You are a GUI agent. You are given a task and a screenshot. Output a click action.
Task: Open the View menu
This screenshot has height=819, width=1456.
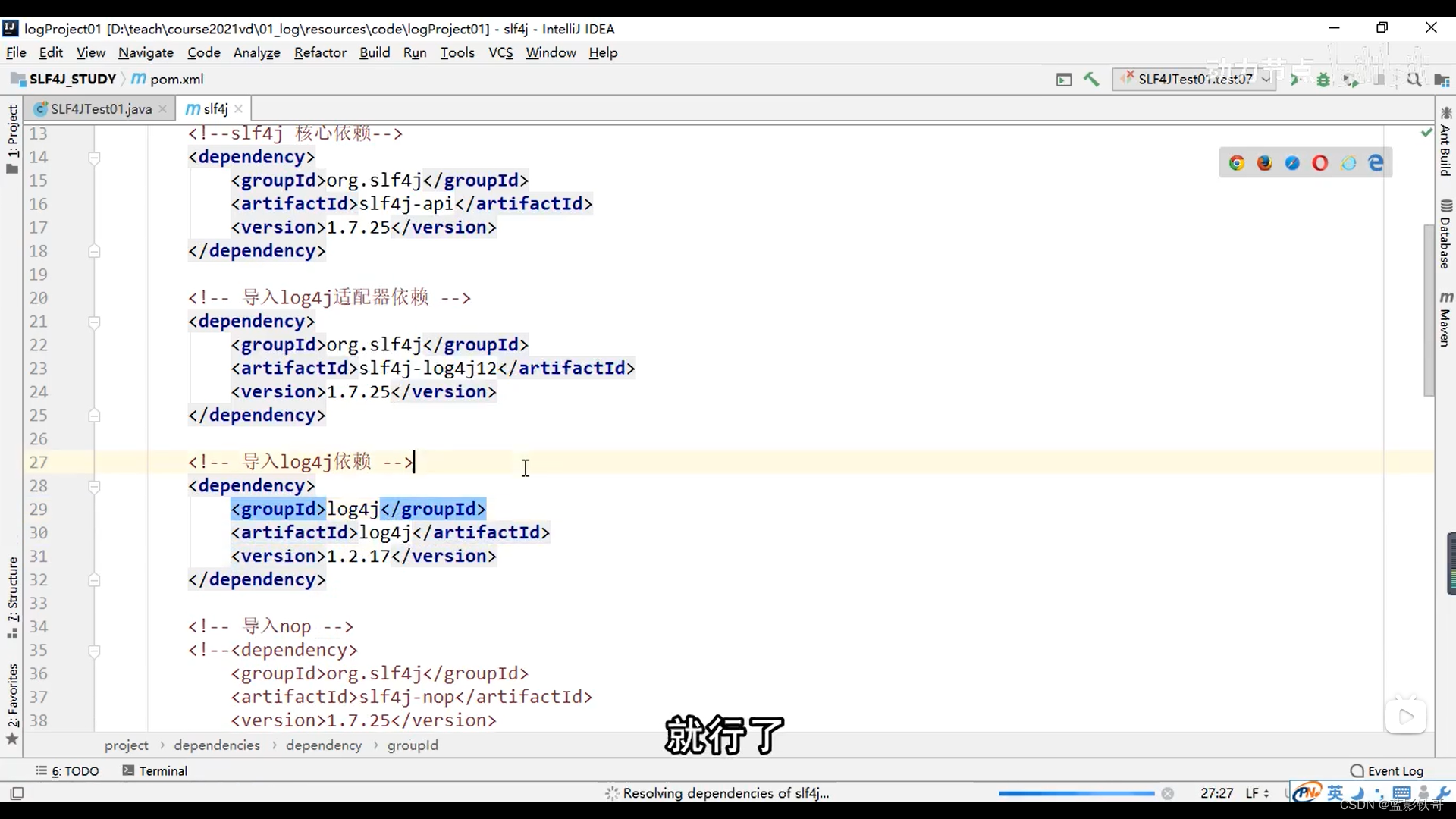(x=90, y=52)
